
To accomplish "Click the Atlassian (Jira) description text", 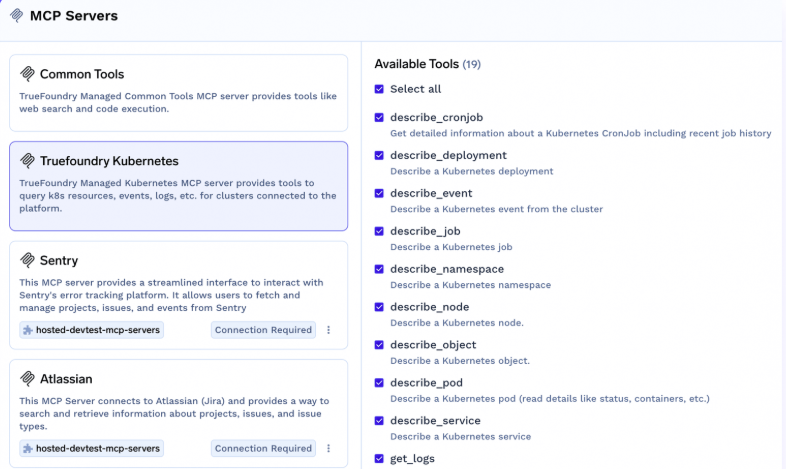I will 174,413.
